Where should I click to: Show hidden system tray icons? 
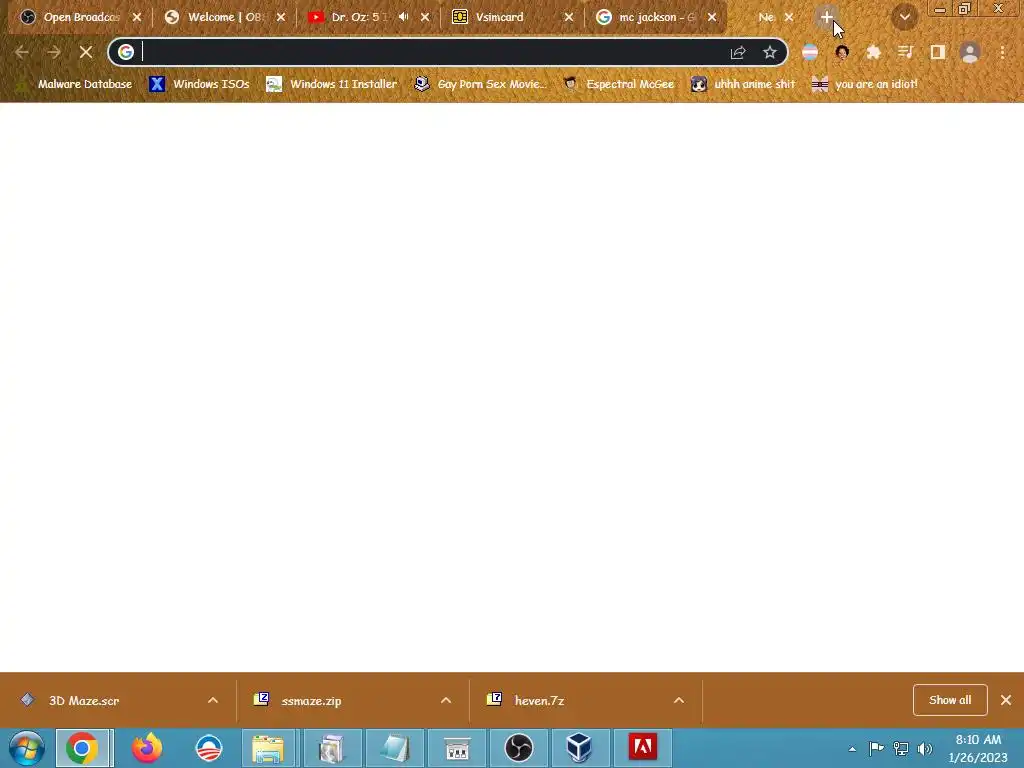point(852,749)
